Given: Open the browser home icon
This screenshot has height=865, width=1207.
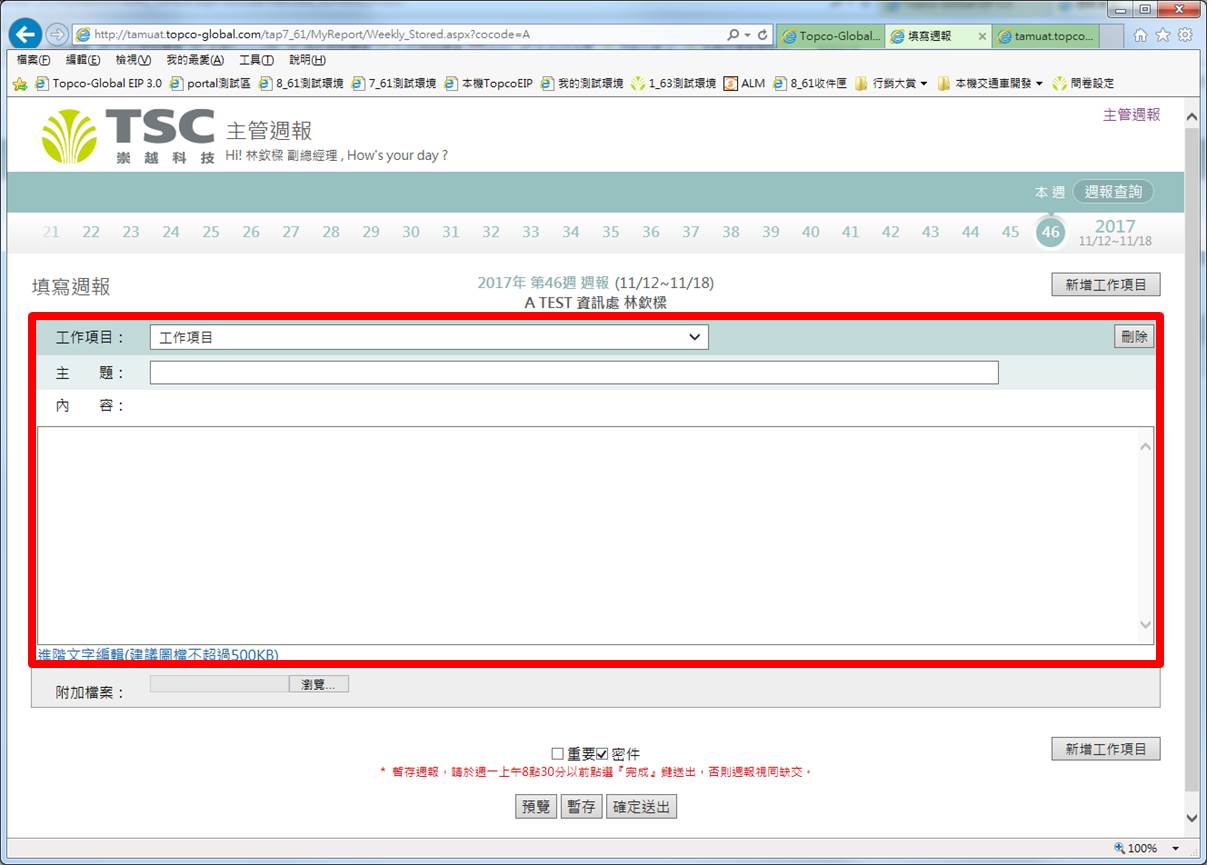Looking at the screenshot, I should [1141, 35].
